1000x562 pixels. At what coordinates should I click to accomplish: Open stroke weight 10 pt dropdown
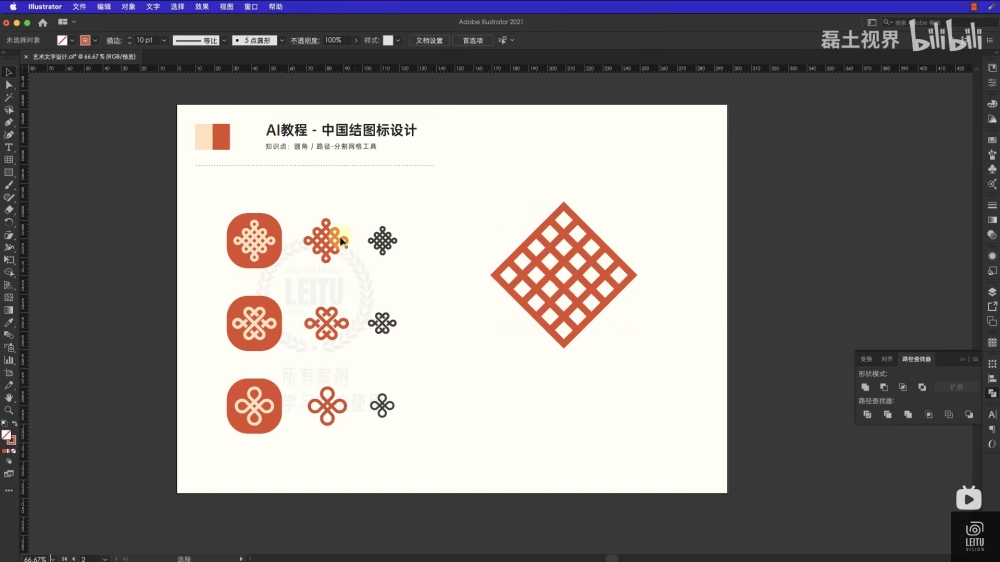pyautogui.click(x=164, y=40)
